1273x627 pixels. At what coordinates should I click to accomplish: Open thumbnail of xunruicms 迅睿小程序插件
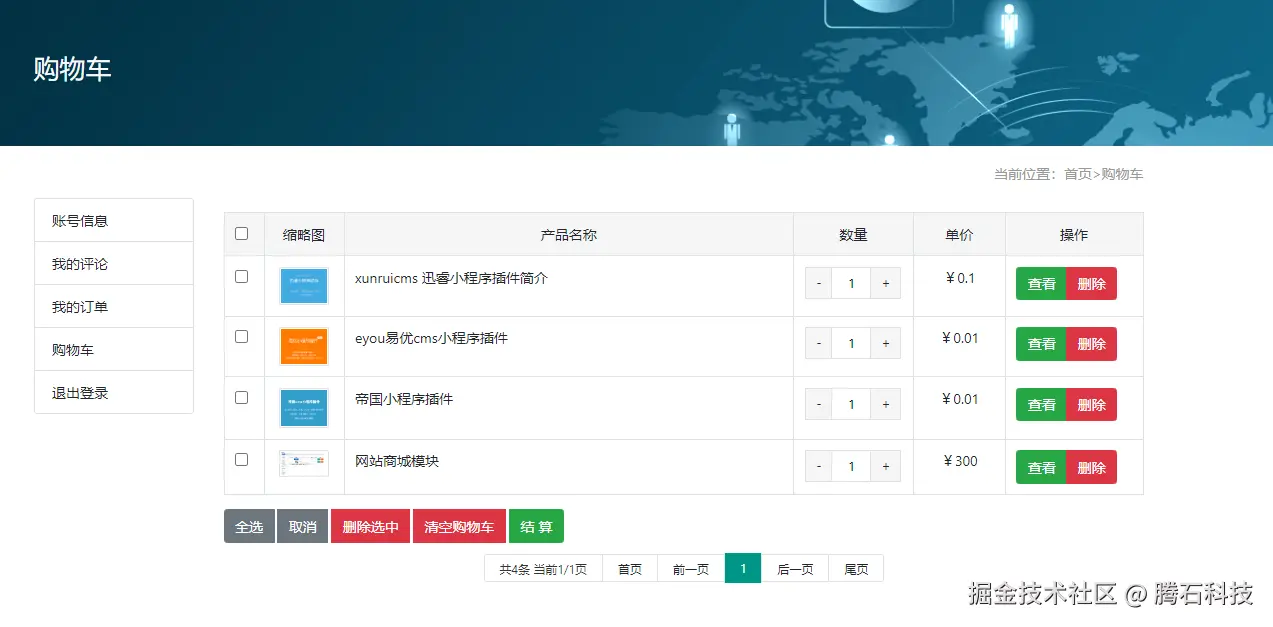point(304,286)
